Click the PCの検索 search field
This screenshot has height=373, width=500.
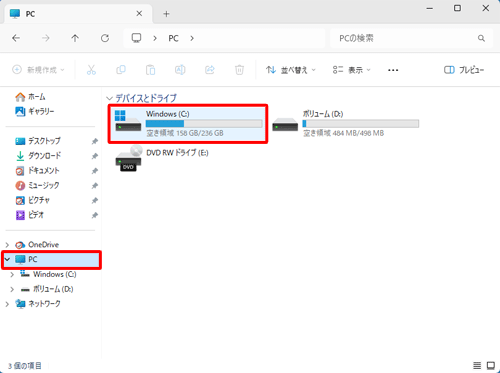tap(411, 38)
